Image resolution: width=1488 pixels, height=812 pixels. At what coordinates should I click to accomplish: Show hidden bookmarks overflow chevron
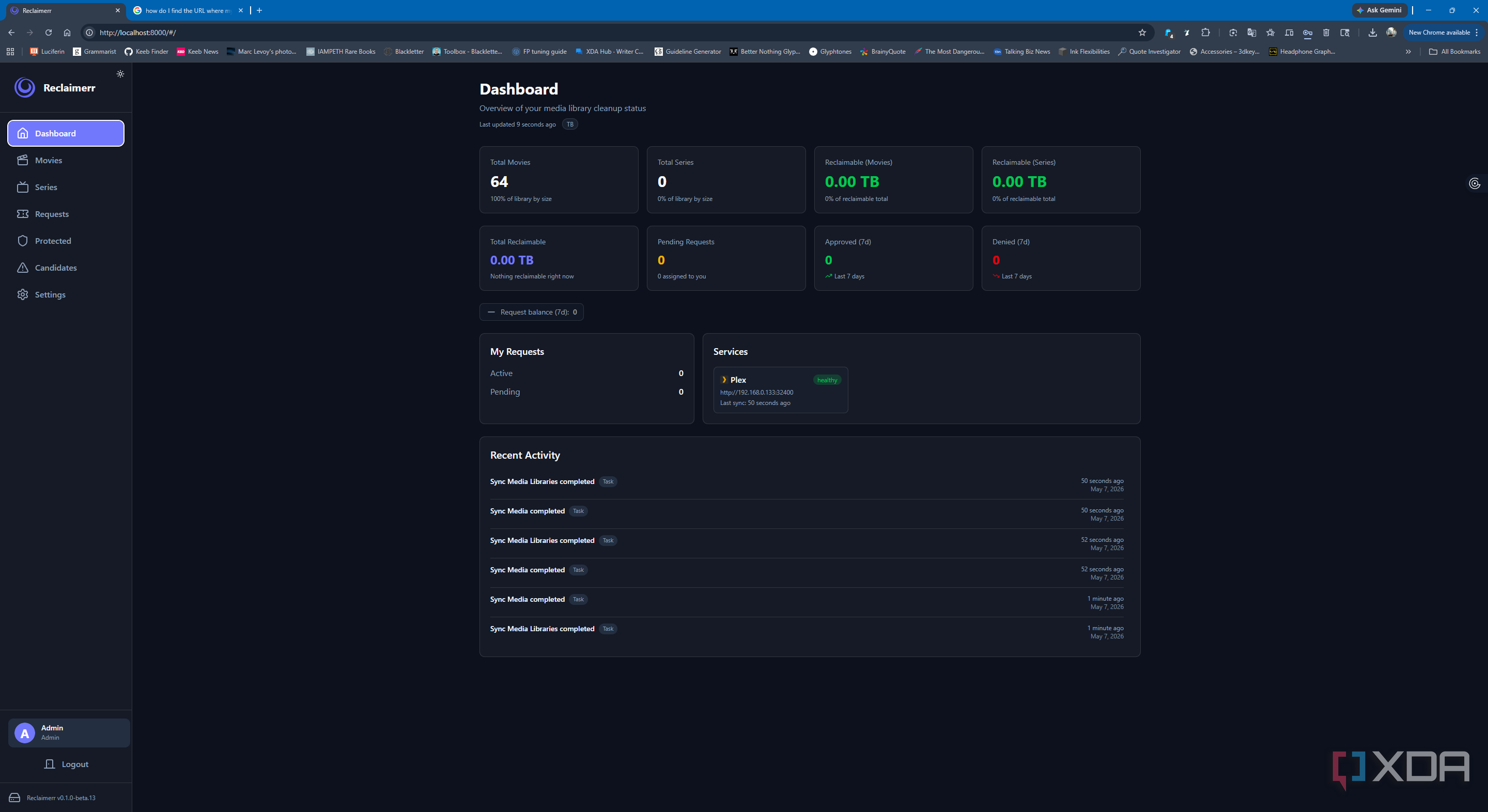click(x=1408, y=52)
